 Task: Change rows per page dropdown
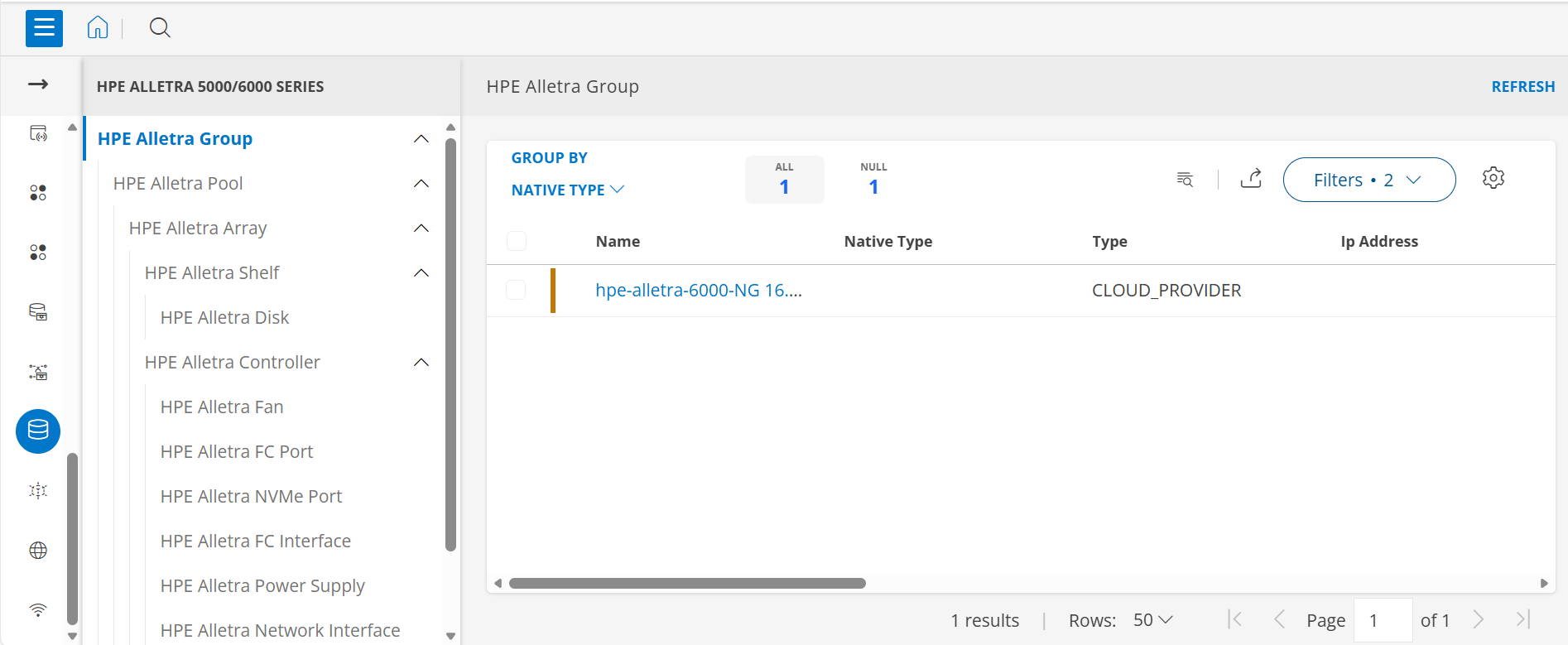(1152, 620)
